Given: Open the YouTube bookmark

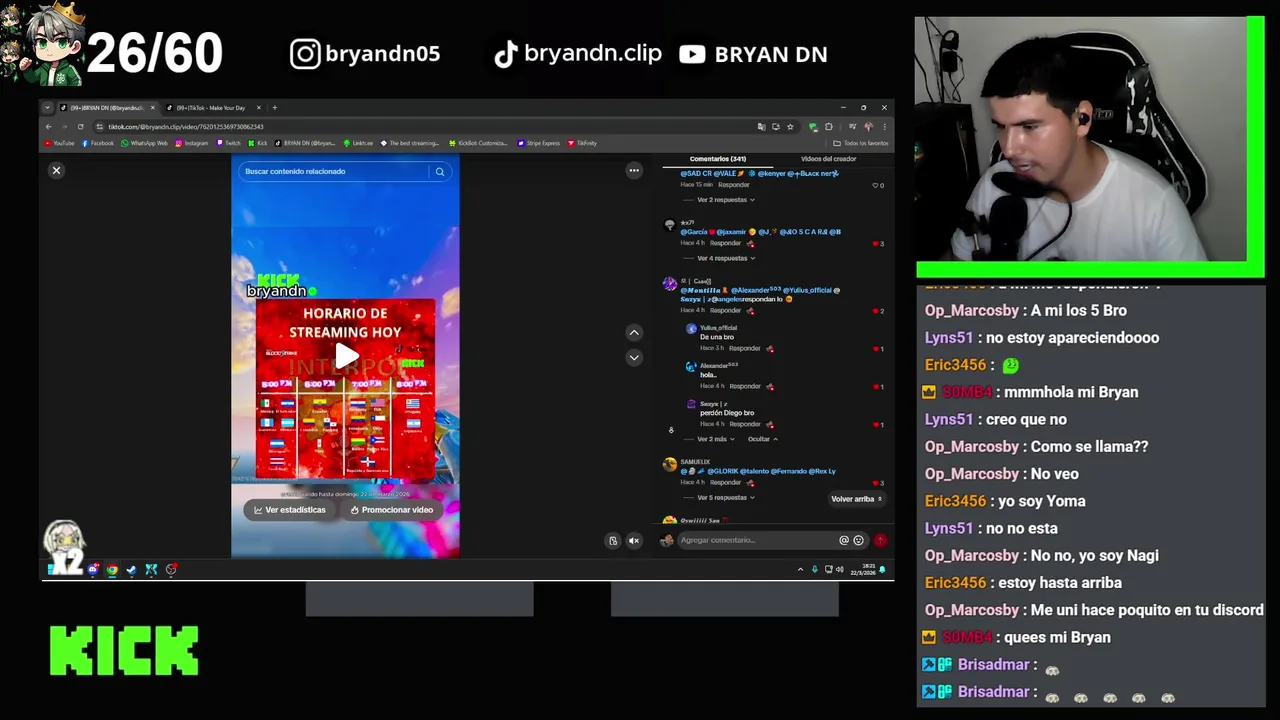Looking at the screenshot, I should (59, 143).
